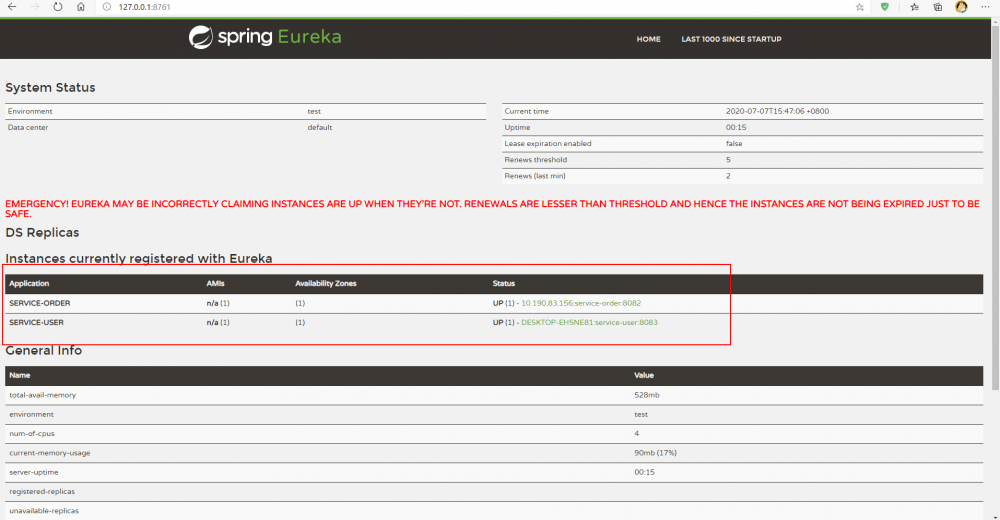Open the favorites list icon
The image size is (1000, 520).
coord(914,7)
